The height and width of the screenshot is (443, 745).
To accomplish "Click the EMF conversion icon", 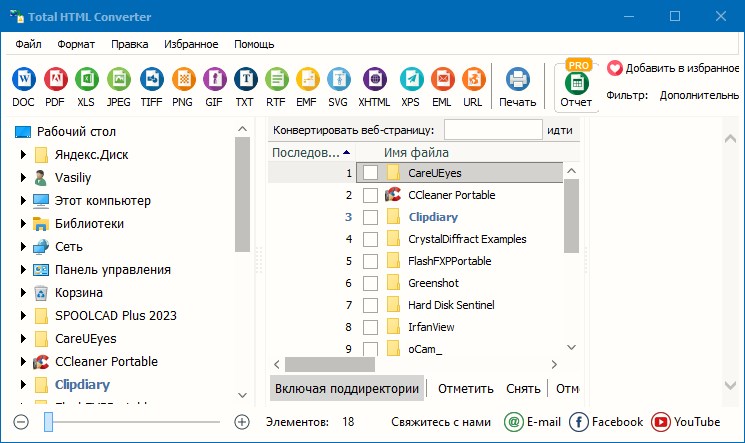I will pyautogui.click(x=307, y=79).
